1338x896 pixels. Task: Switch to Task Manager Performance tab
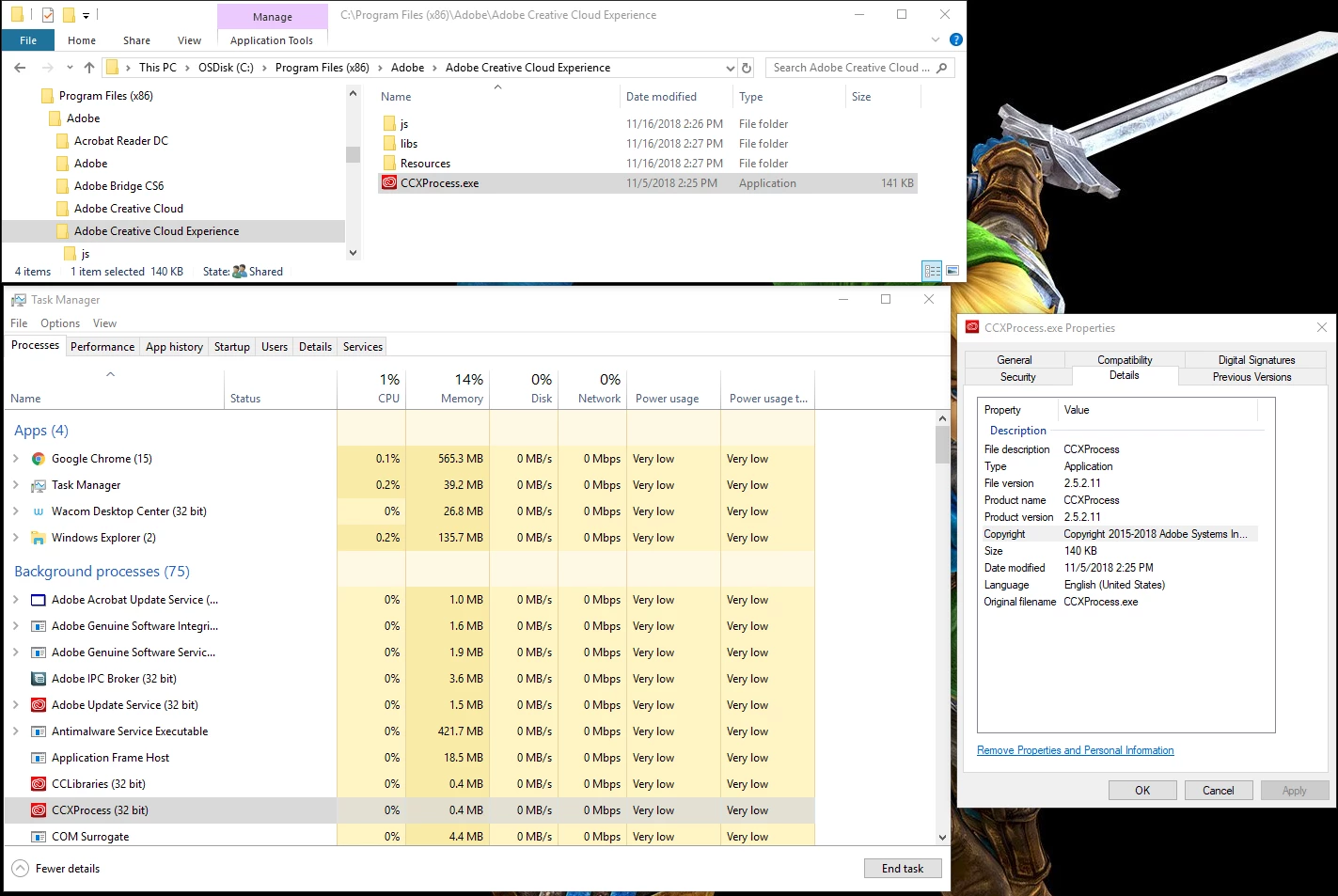pyautogui.click(x=102, y=347)
